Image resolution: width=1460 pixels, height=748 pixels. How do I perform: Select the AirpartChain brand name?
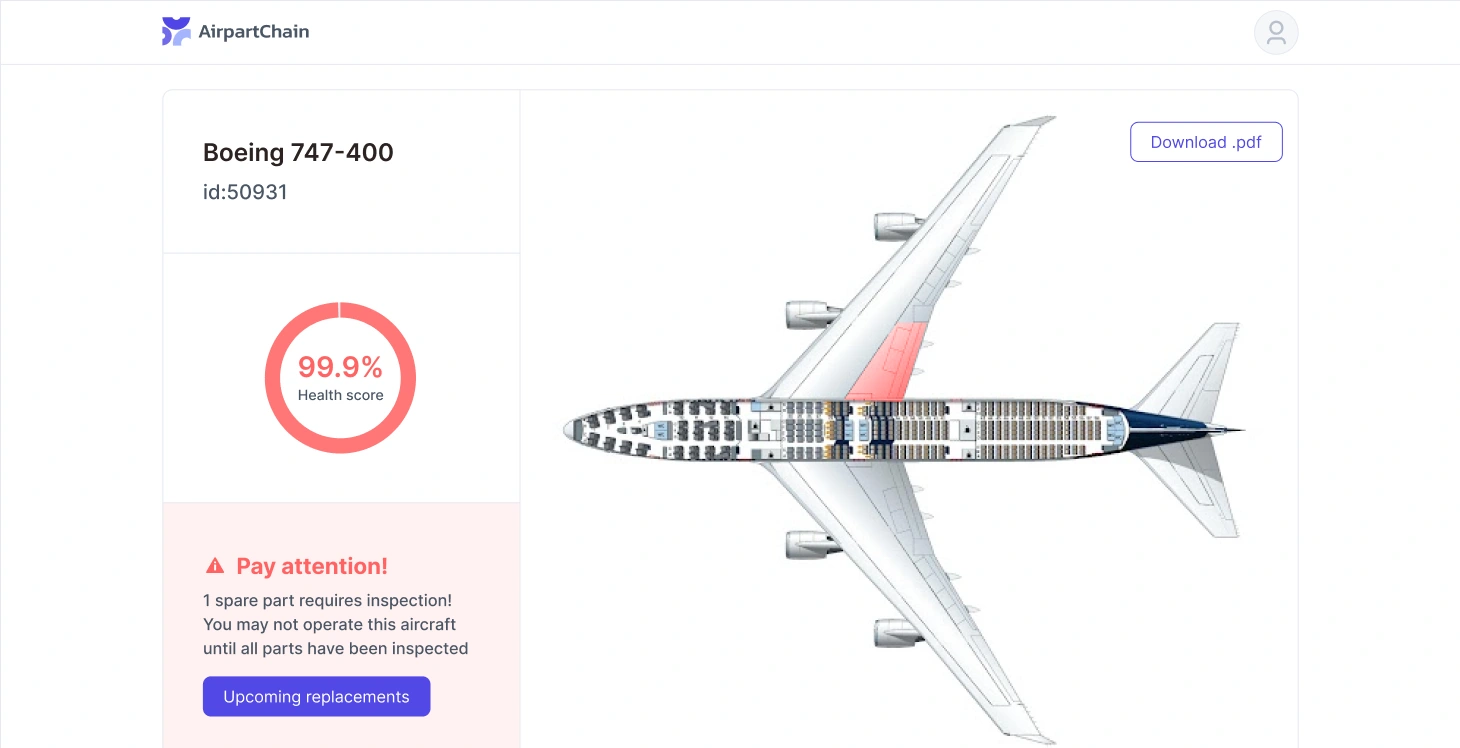[x=254, y=31]
